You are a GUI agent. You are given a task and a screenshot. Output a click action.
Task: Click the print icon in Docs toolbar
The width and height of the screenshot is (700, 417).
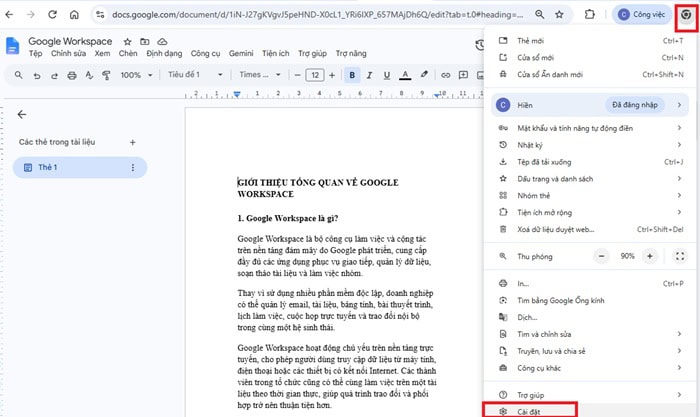[72, 75]
